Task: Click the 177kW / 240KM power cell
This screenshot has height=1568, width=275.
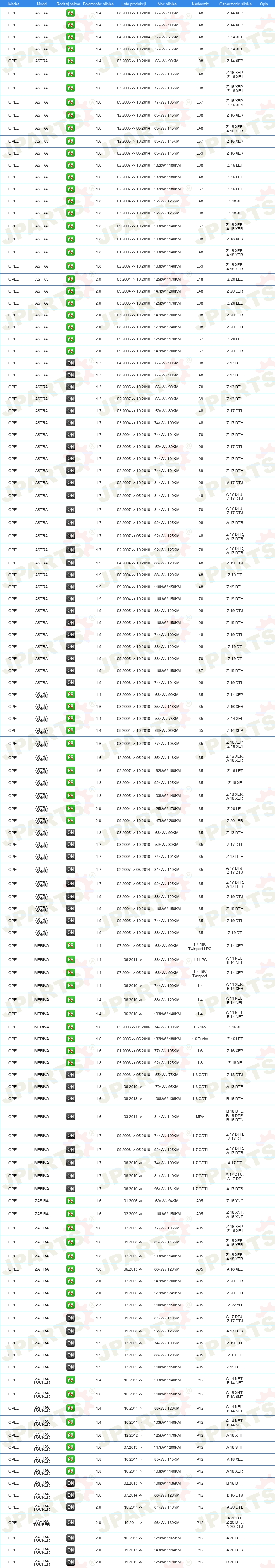Action: pos(167,327)
